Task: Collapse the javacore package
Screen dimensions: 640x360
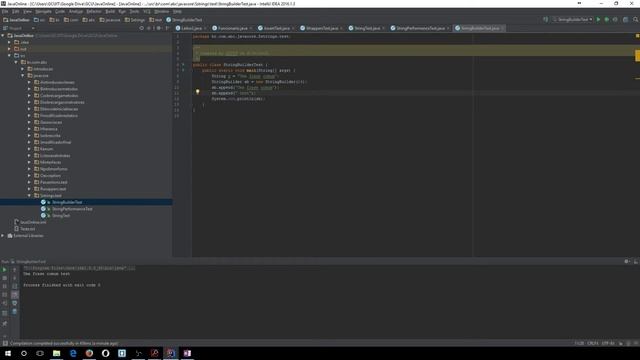Action: tap(23, 76)
